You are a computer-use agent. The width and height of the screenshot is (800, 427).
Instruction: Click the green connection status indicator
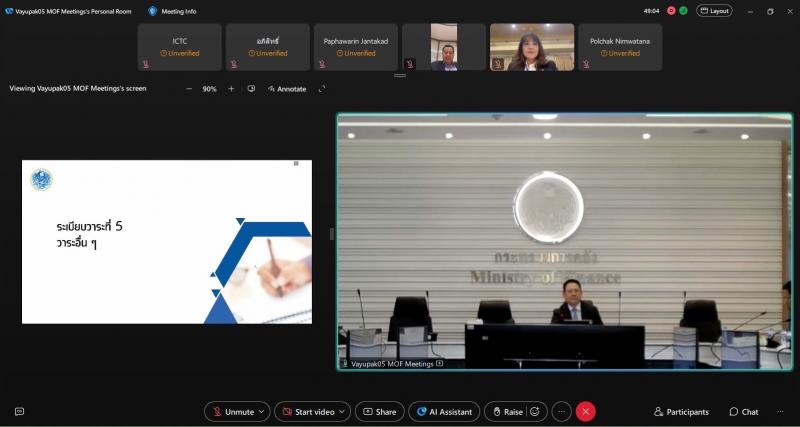(x=683, y=11)
